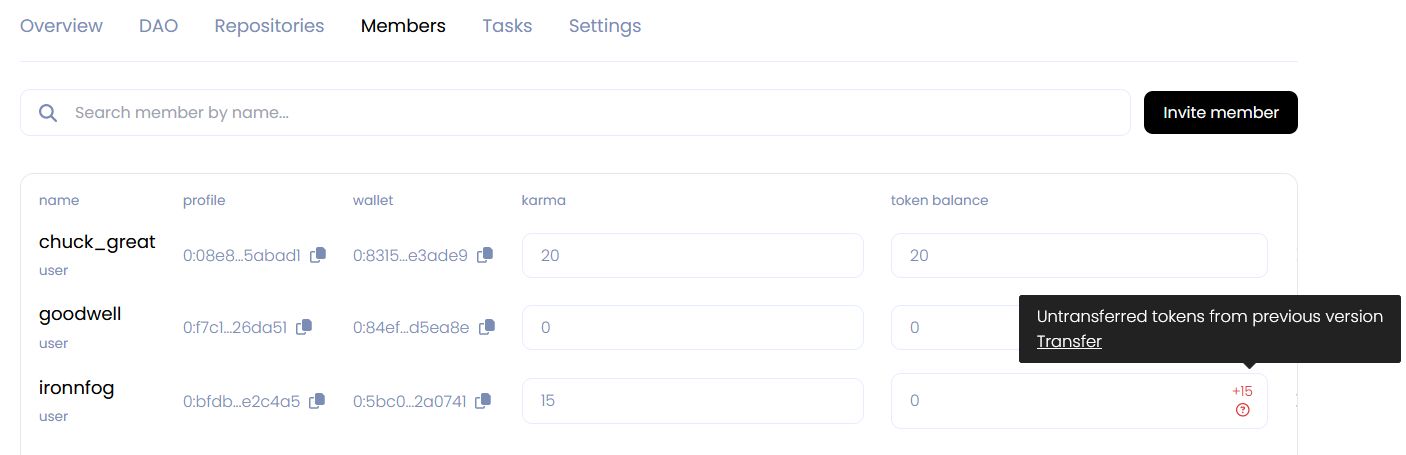The height and width of the screenshot is (455, 1406).
Task: Open the Overview tab
Action: click(x=61, y=26)
